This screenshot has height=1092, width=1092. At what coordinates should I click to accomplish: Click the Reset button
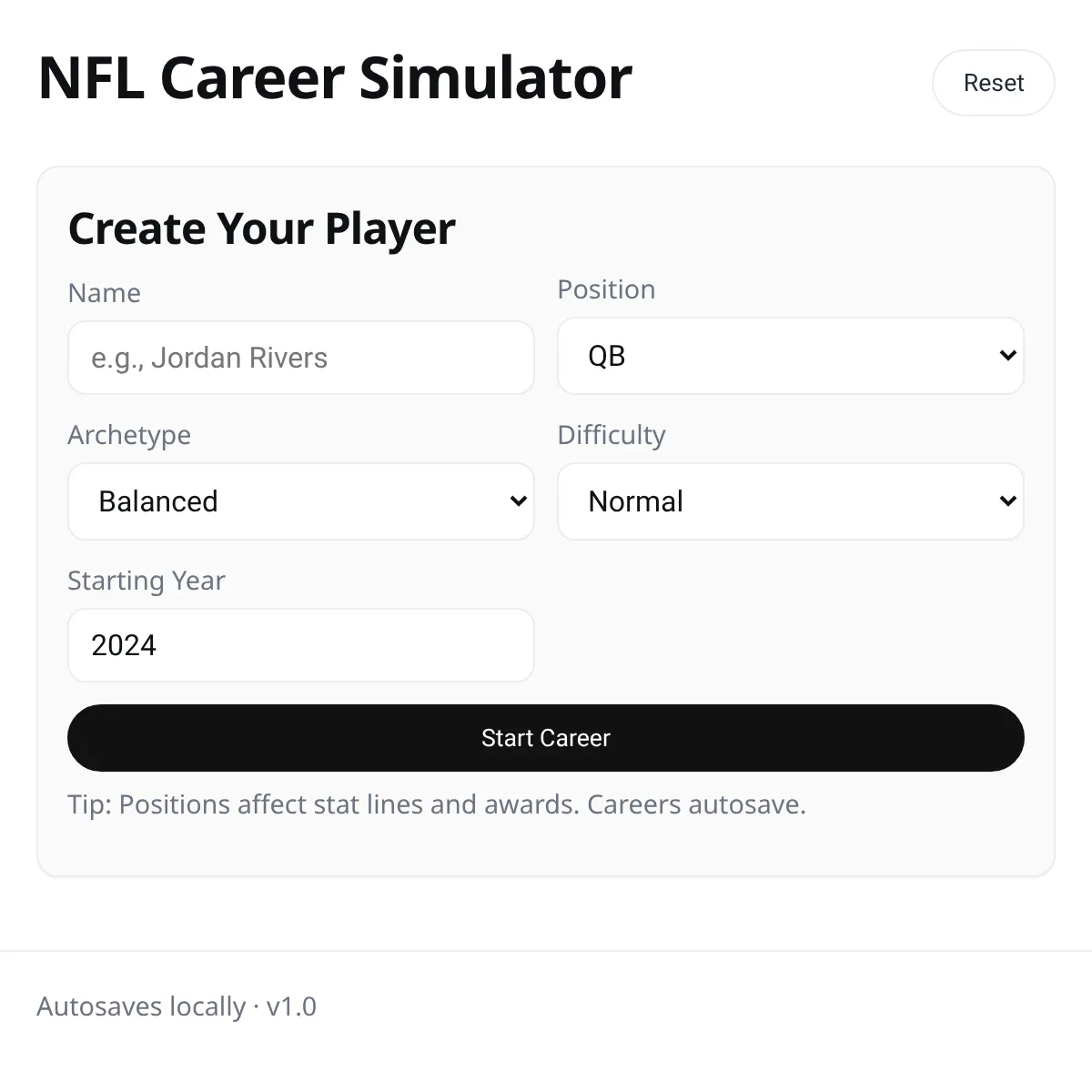tap(993, 83)
